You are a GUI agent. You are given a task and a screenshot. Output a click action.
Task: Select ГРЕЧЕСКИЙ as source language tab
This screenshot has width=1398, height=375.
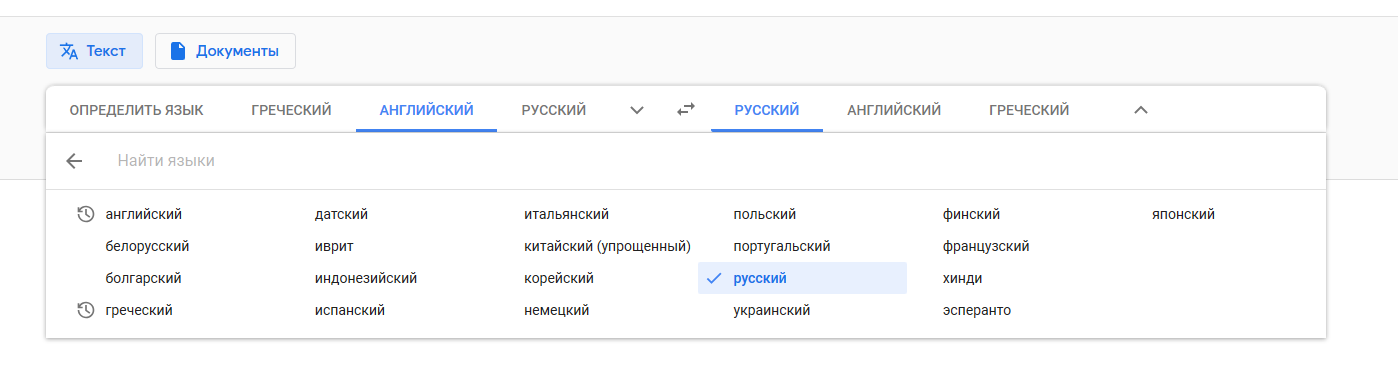click(x=292, y=110)
